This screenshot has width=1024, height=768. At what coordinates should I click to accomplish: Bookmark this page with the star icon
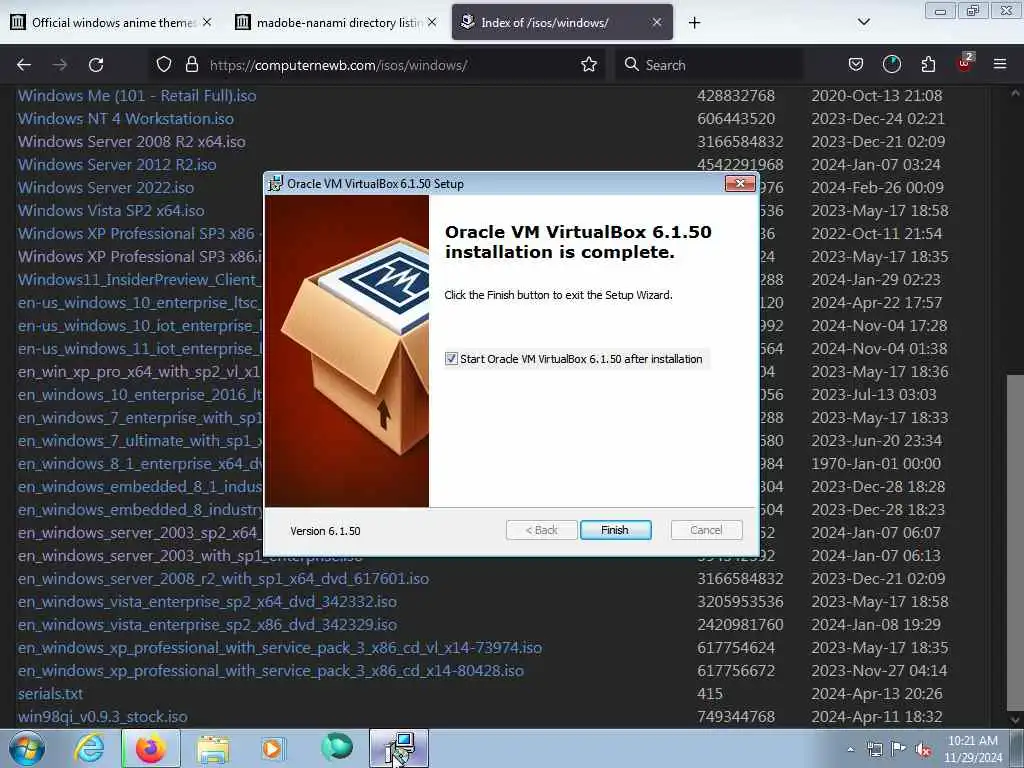click(x=589, y=65)
